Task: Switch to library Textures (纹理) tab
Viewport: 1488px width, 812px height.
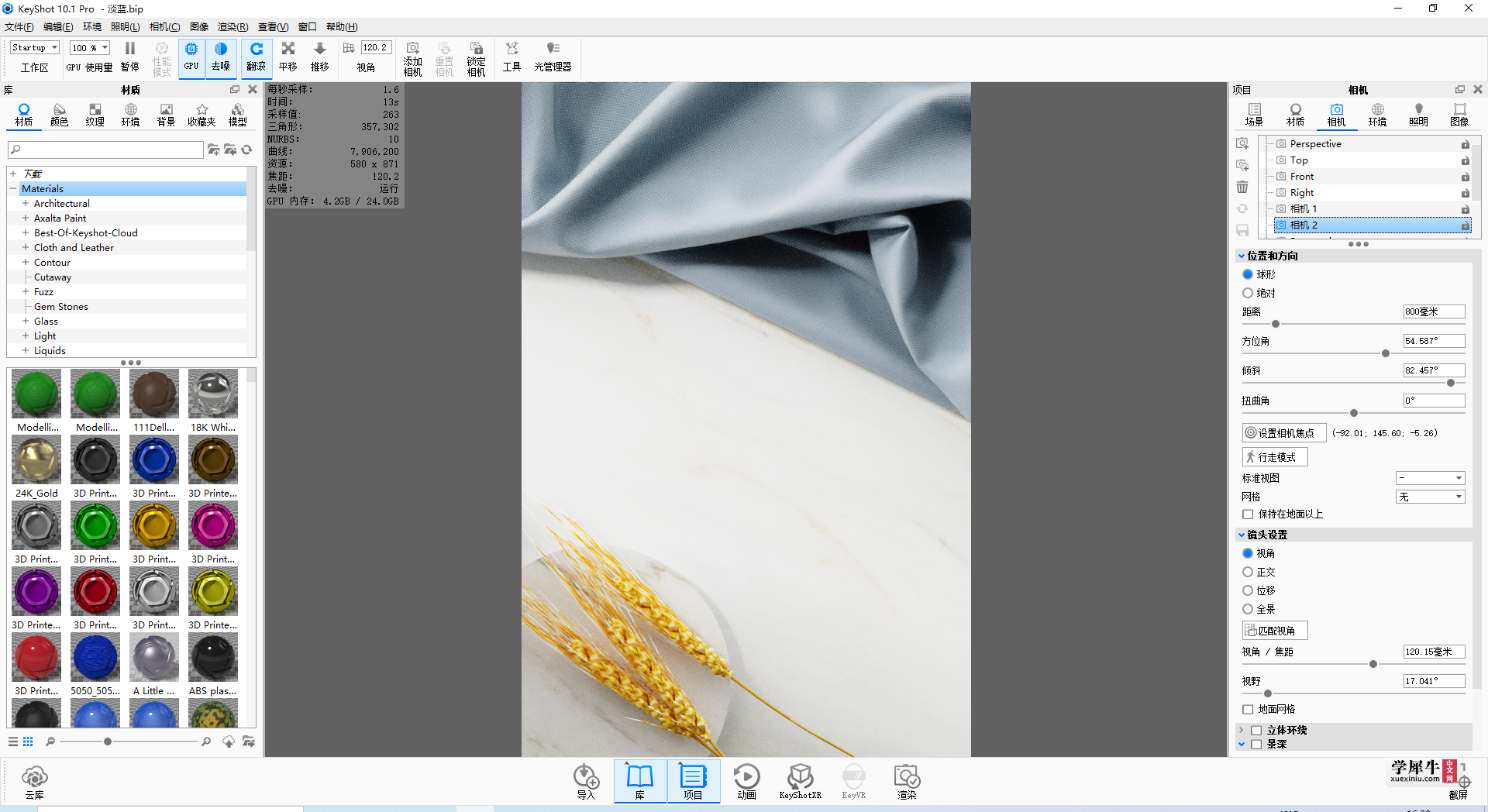Action: point(95,115)
